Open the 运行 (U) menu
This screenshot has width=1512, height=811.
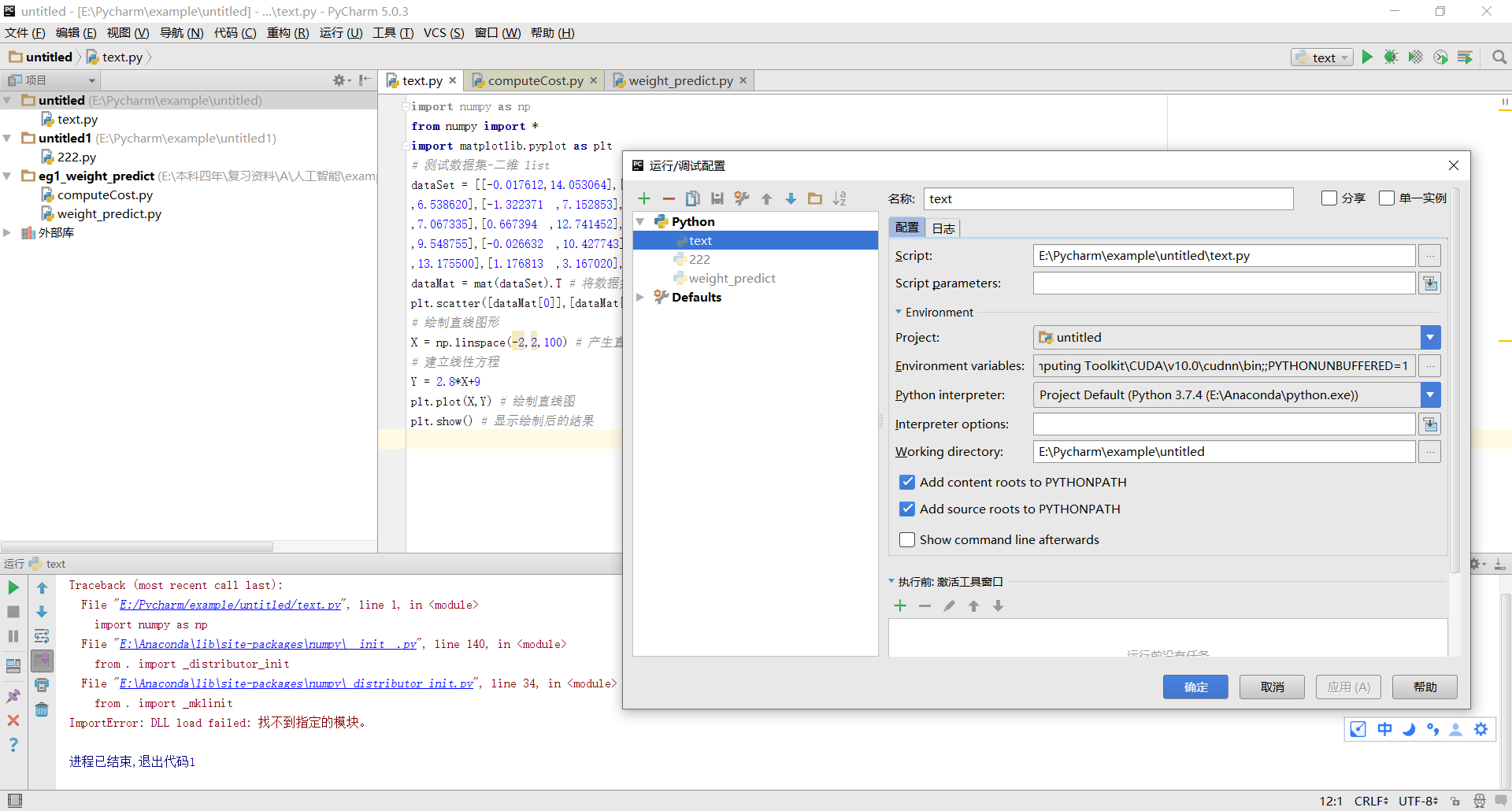(341, 33)
